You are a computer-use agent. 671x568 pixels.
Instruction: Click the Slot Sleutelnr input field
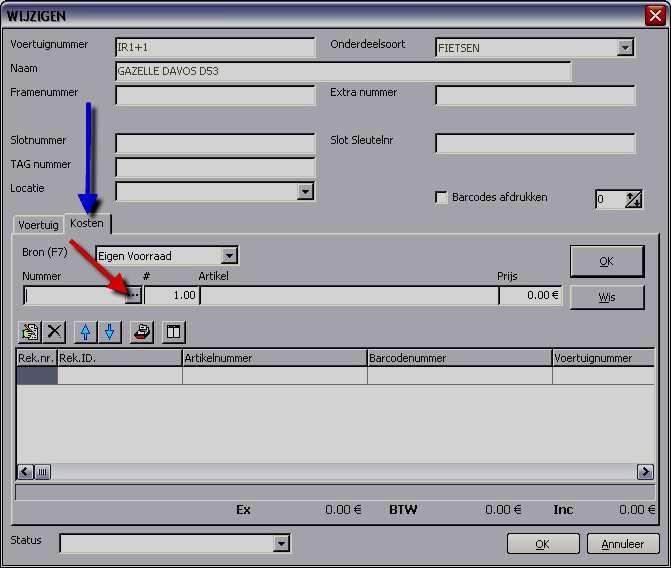click(535, 143)
